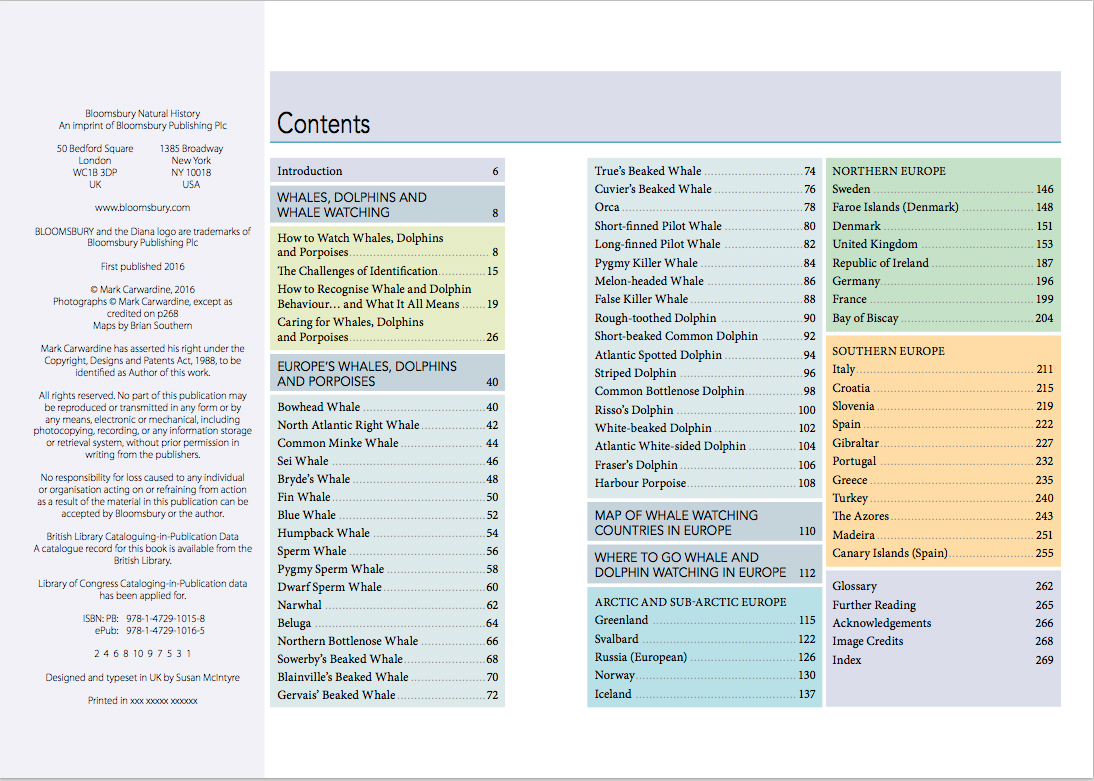The image size is (1094, 781).
Task: Open the Gibraltar entry
Action: [943, 443]
